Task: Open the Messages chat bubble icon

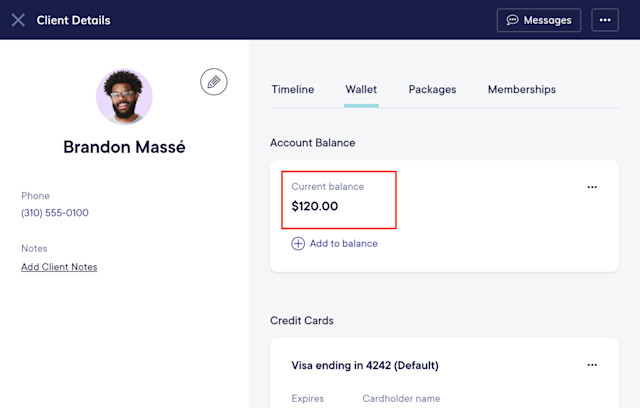Action: point(512,20)
